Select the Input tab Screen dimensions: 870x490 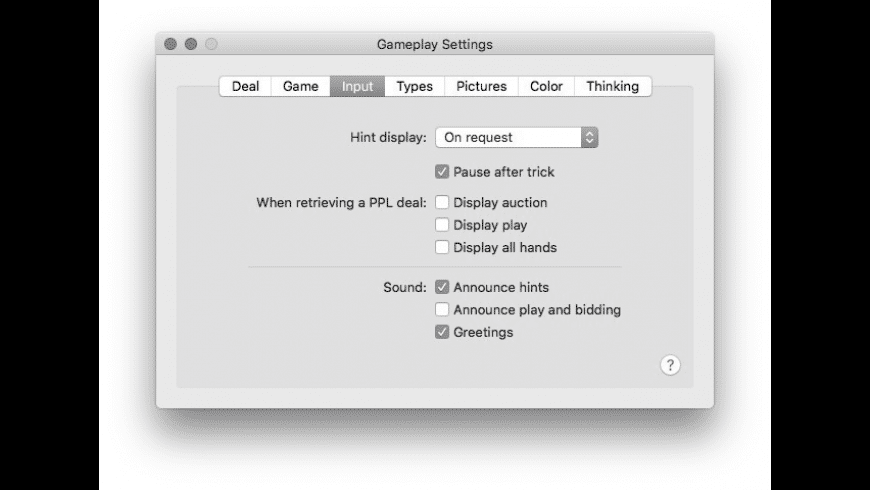tap(357, 86)
